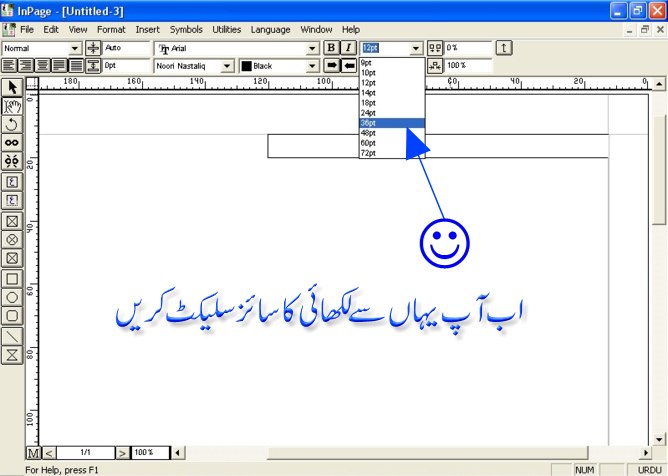Go to the next page button
This screenshot has width=668, height=476.
click(122, 453)
